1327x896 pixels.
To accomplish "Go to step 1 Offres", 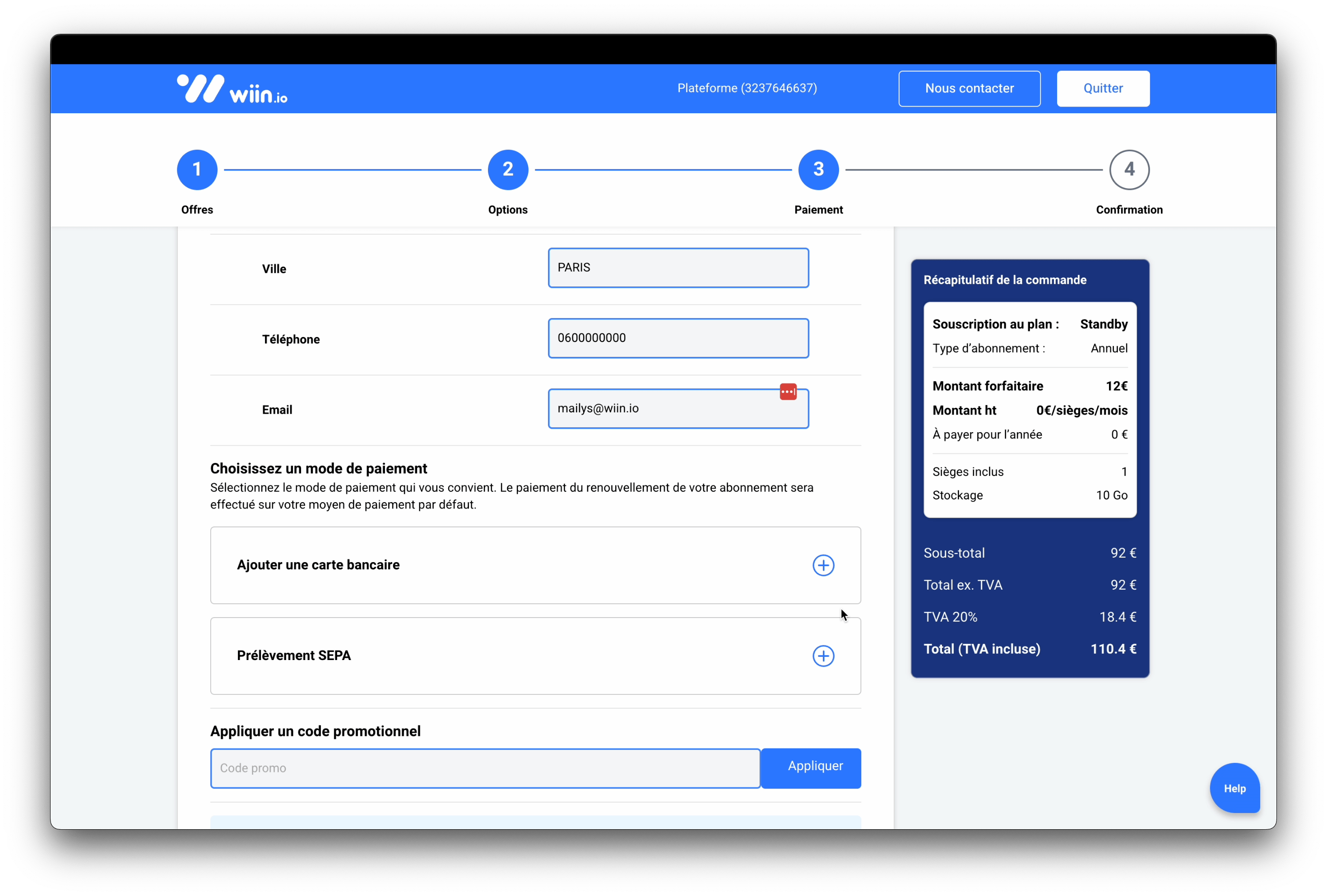I will [197, 170].
